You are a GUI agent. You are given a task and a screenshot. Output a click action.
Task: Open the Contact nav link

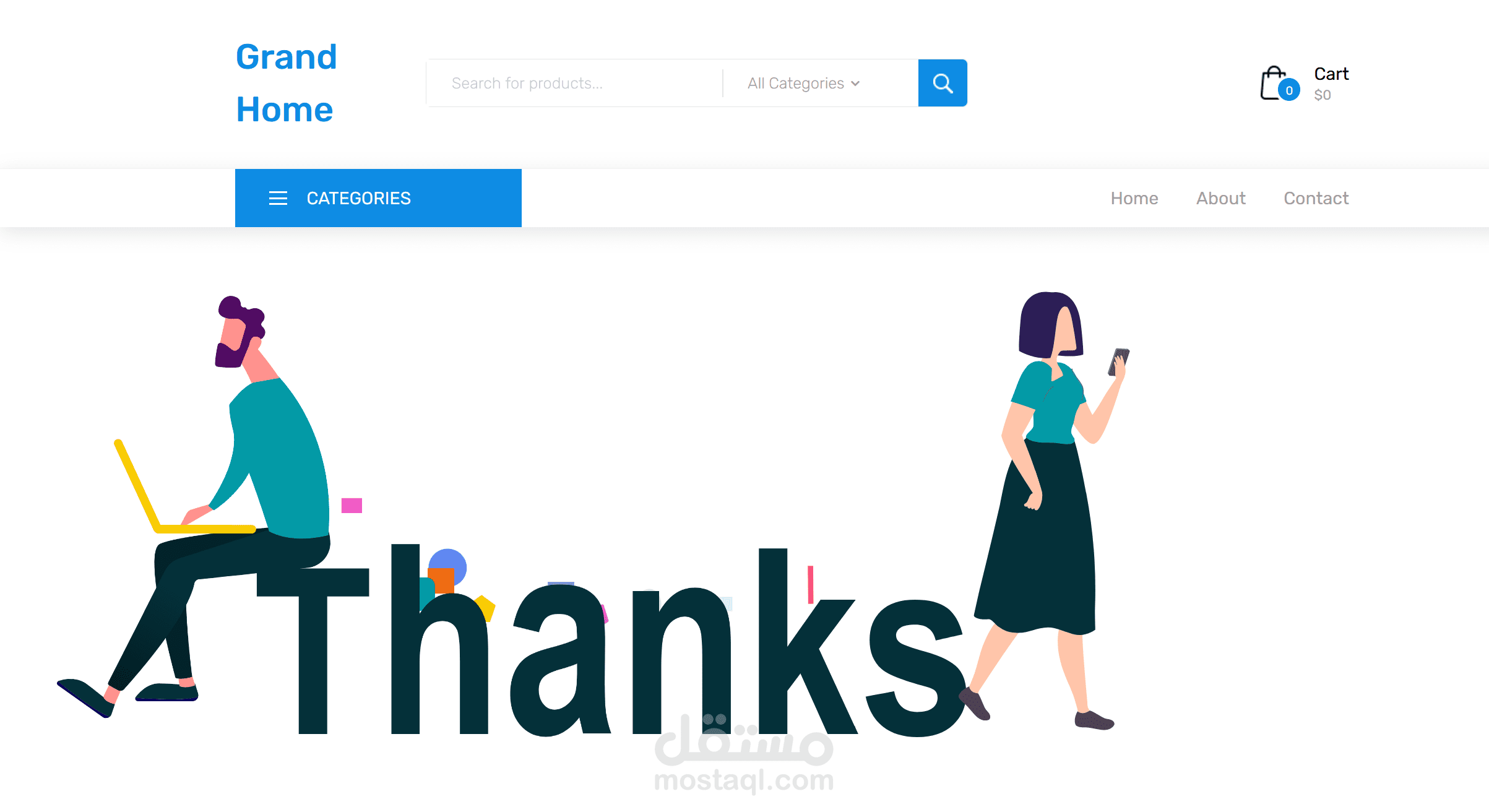1316,198
